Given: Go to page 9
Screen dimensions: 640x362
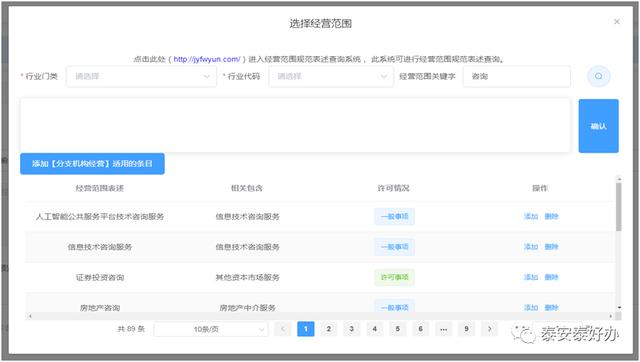Looking at the screenshot, I should (466, 329).
